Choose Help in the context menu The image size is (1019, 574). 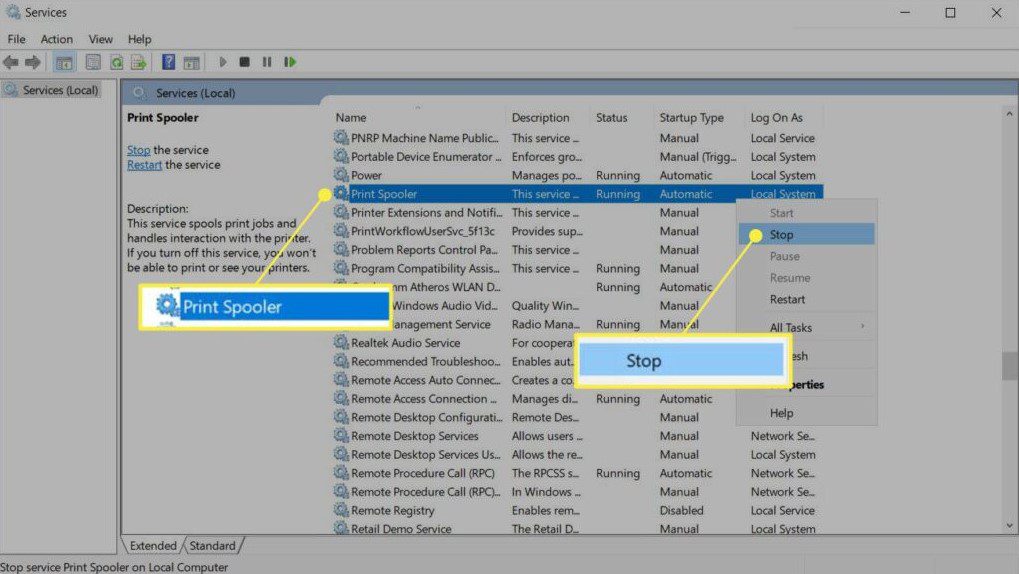pos(806,413)
